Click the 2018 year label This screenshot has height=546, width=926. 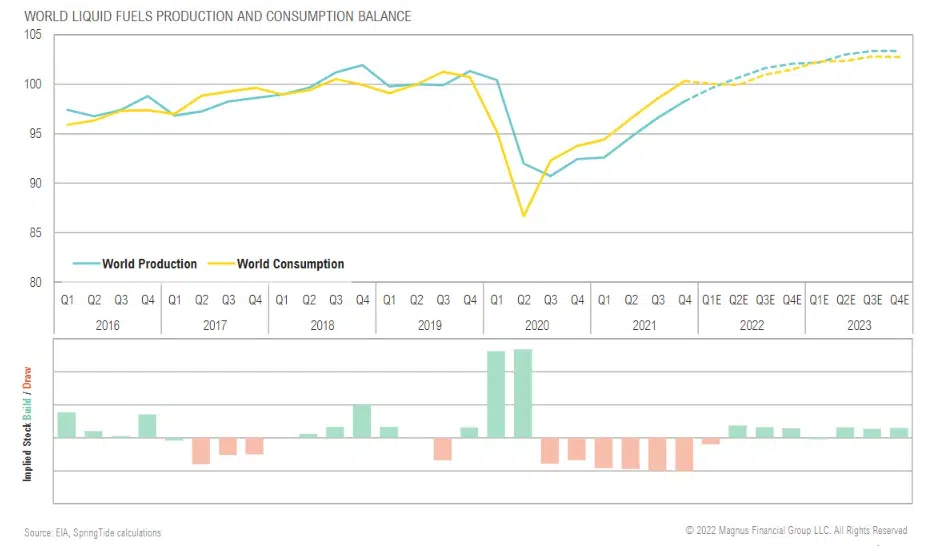click(322, 325)
